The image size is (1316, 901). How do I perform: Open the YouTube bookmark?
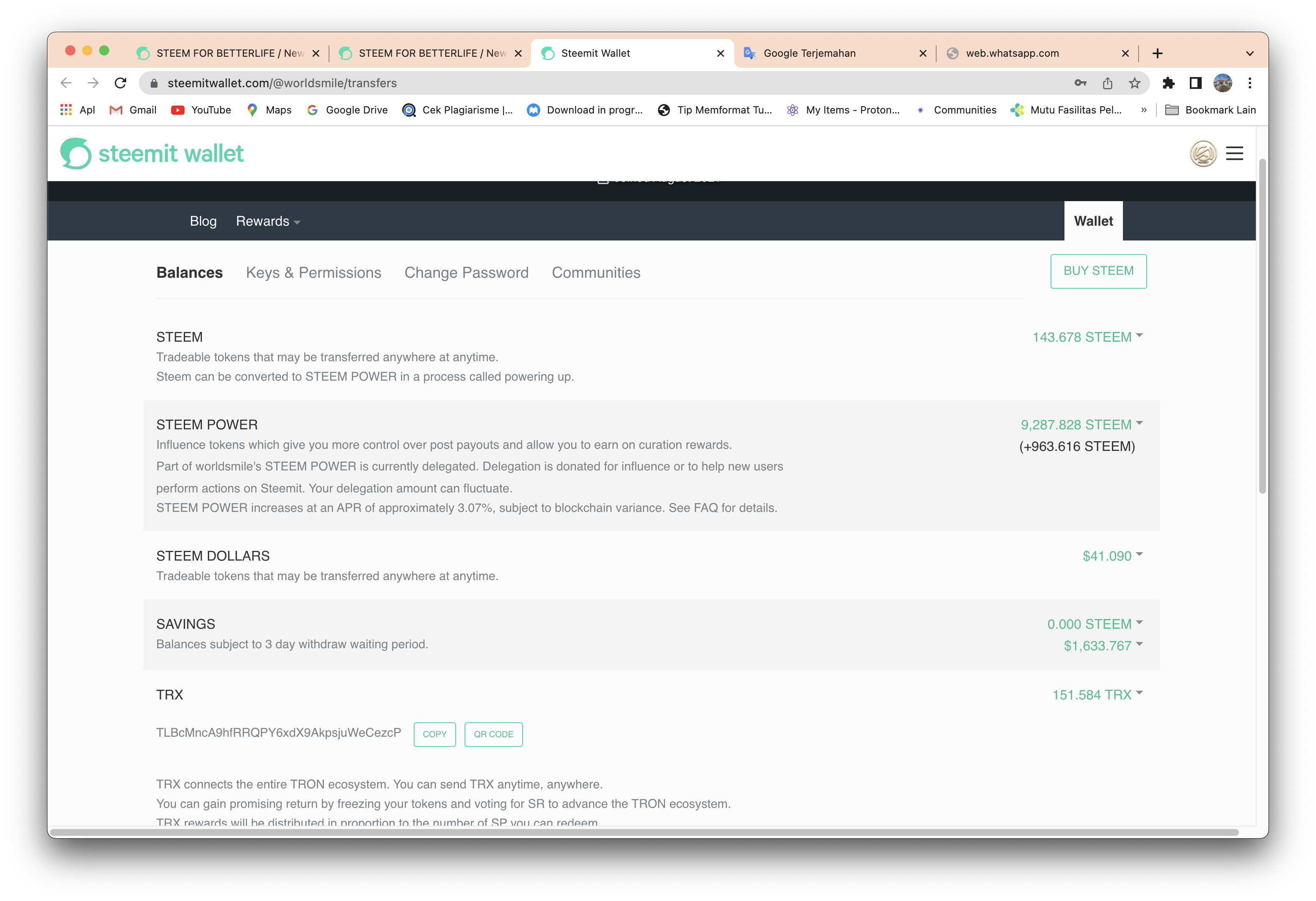tap(201, 110)
